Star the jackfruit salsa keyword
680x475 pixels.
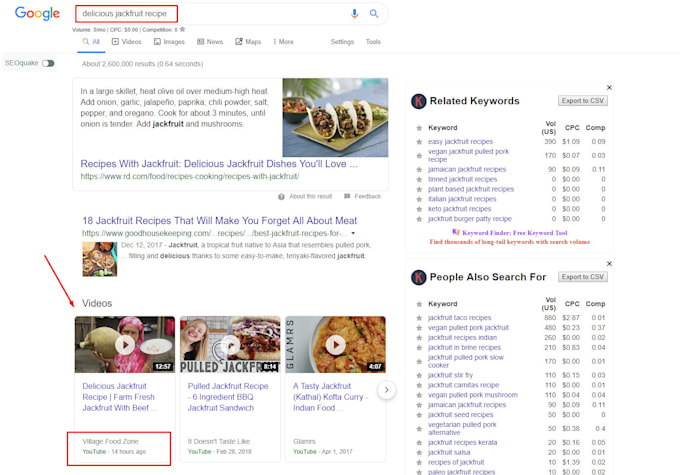coord(419,453)
